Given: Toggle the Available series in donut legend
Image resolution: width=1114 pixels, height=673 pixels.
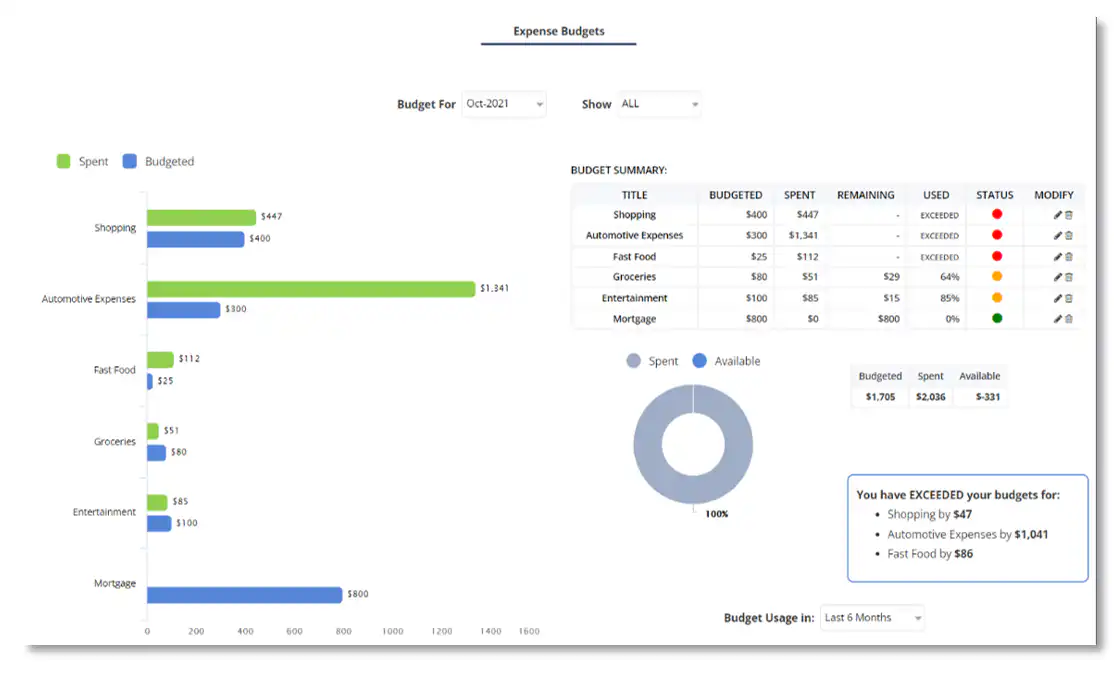Looking at the screenshot, I should 726,361.
